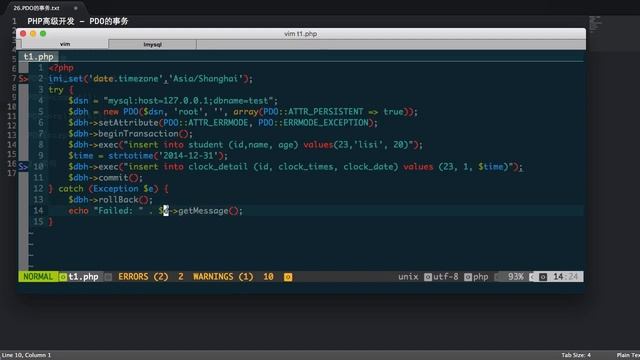
Task: Click utf-8 encoding in statusline
Action: [x=446, y=277]
